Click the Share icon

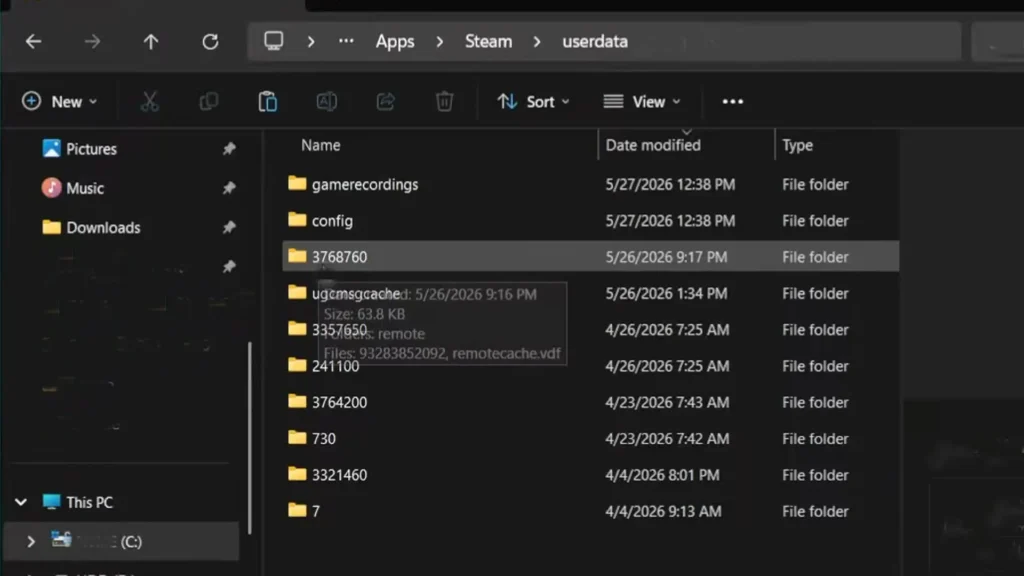coord(386,102)
